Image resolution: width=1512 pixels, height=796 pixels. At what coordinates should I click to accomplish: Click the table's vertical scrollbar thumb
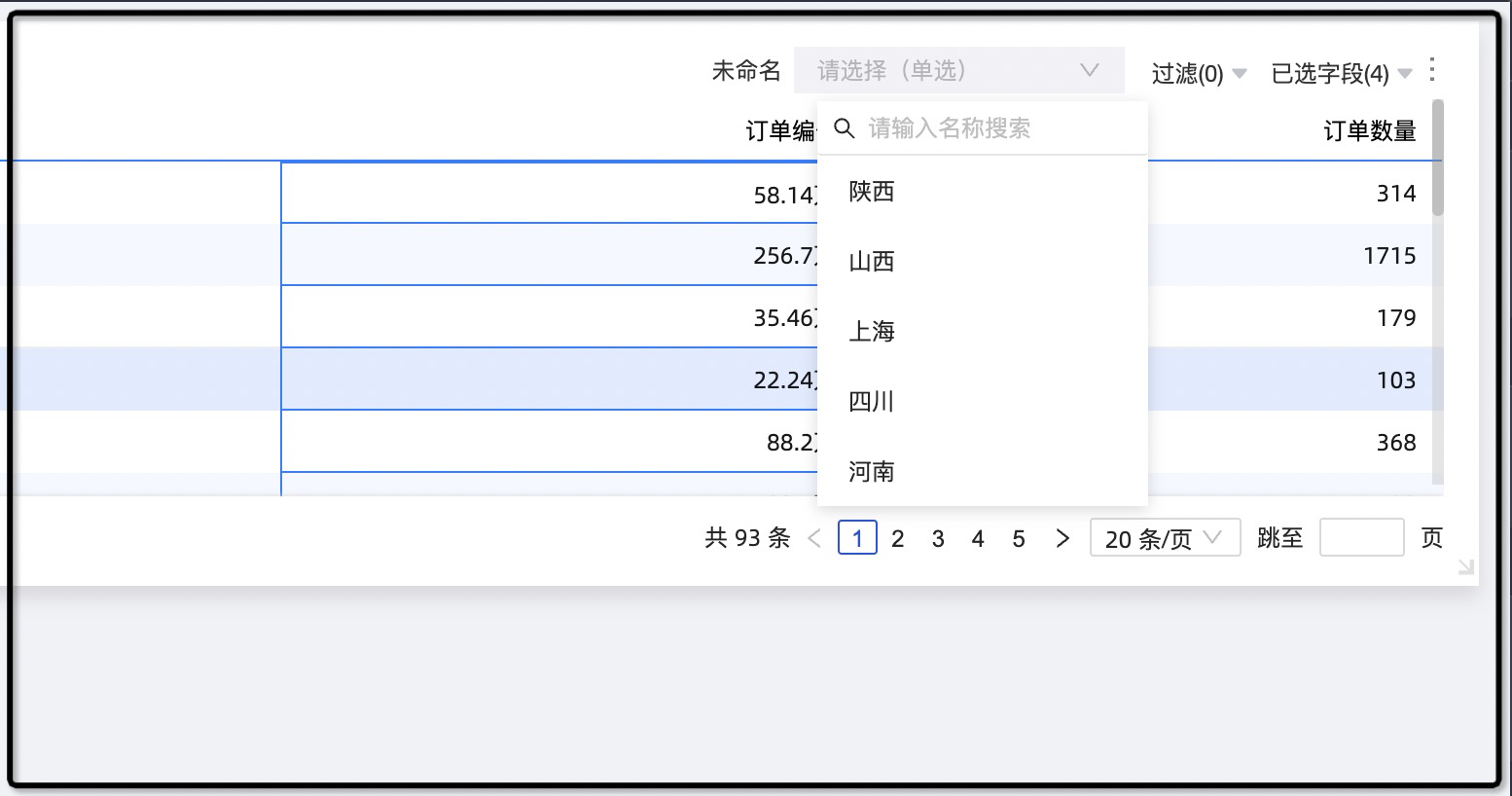click(1438, 158)
